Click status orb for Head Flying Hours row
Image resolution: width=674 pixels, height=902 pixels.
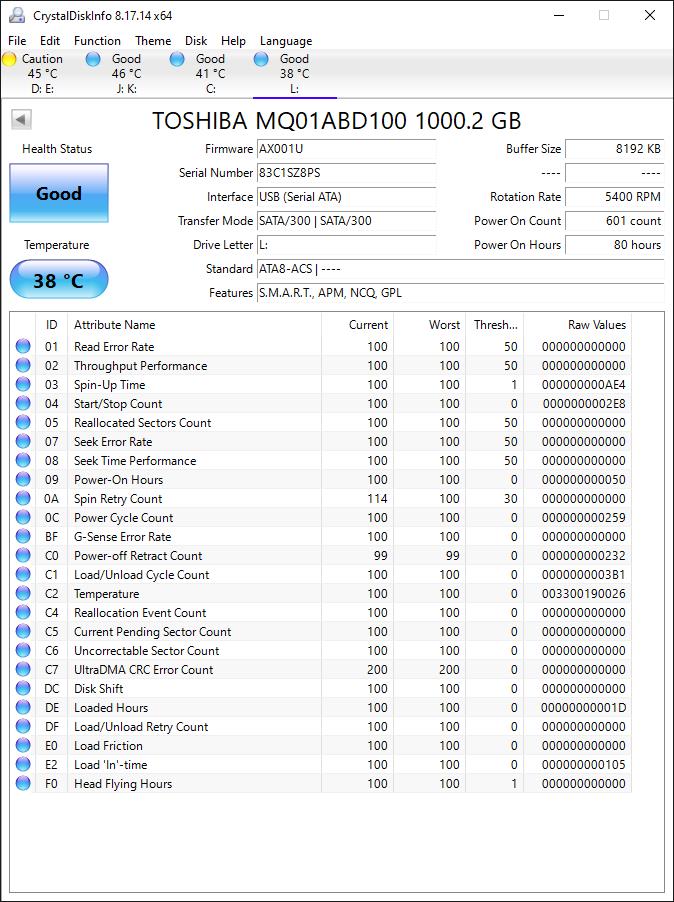point(23,783)
